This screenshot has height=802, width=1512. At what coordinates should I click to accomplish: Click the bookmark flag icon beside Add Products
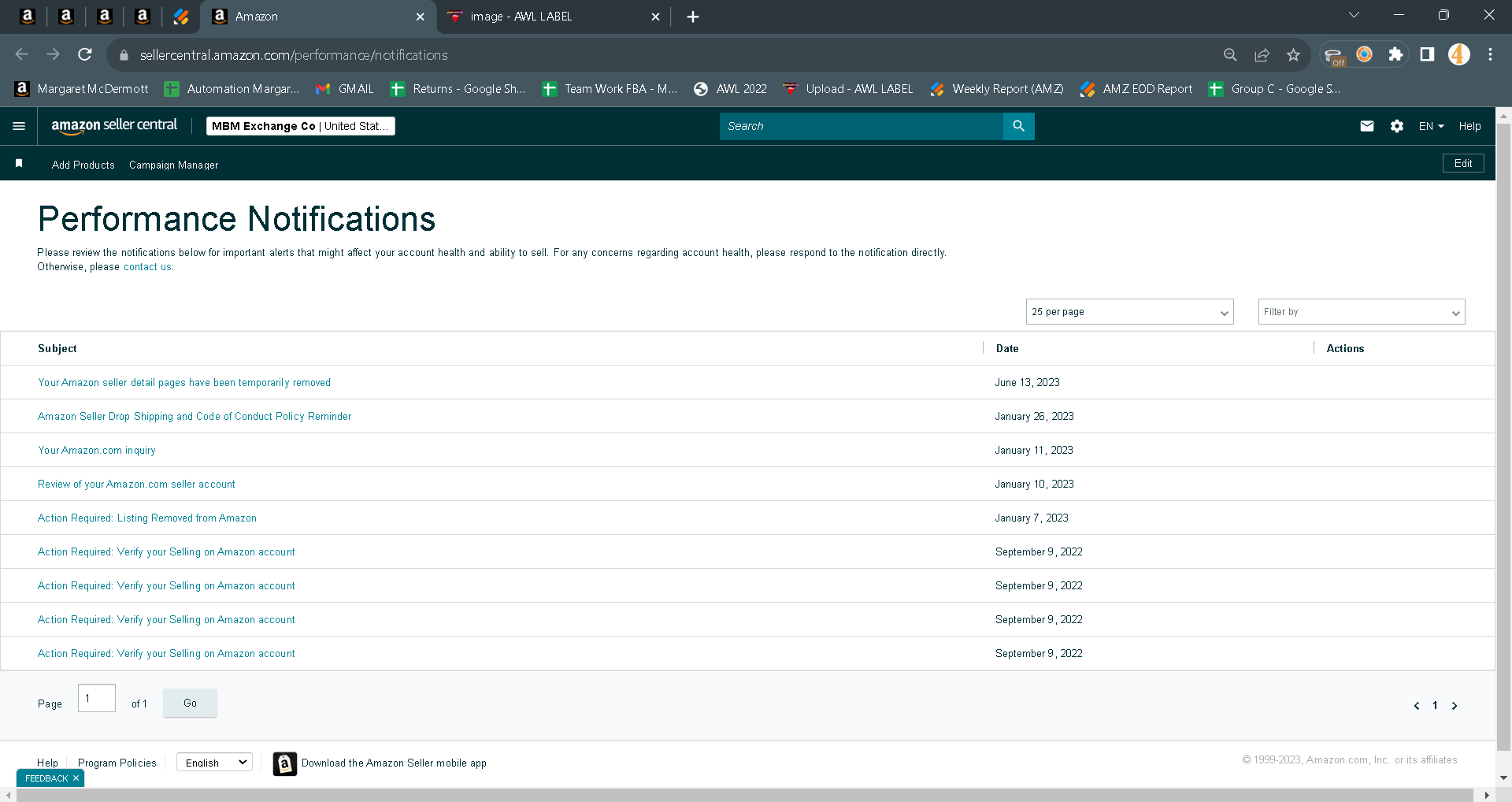19,163
